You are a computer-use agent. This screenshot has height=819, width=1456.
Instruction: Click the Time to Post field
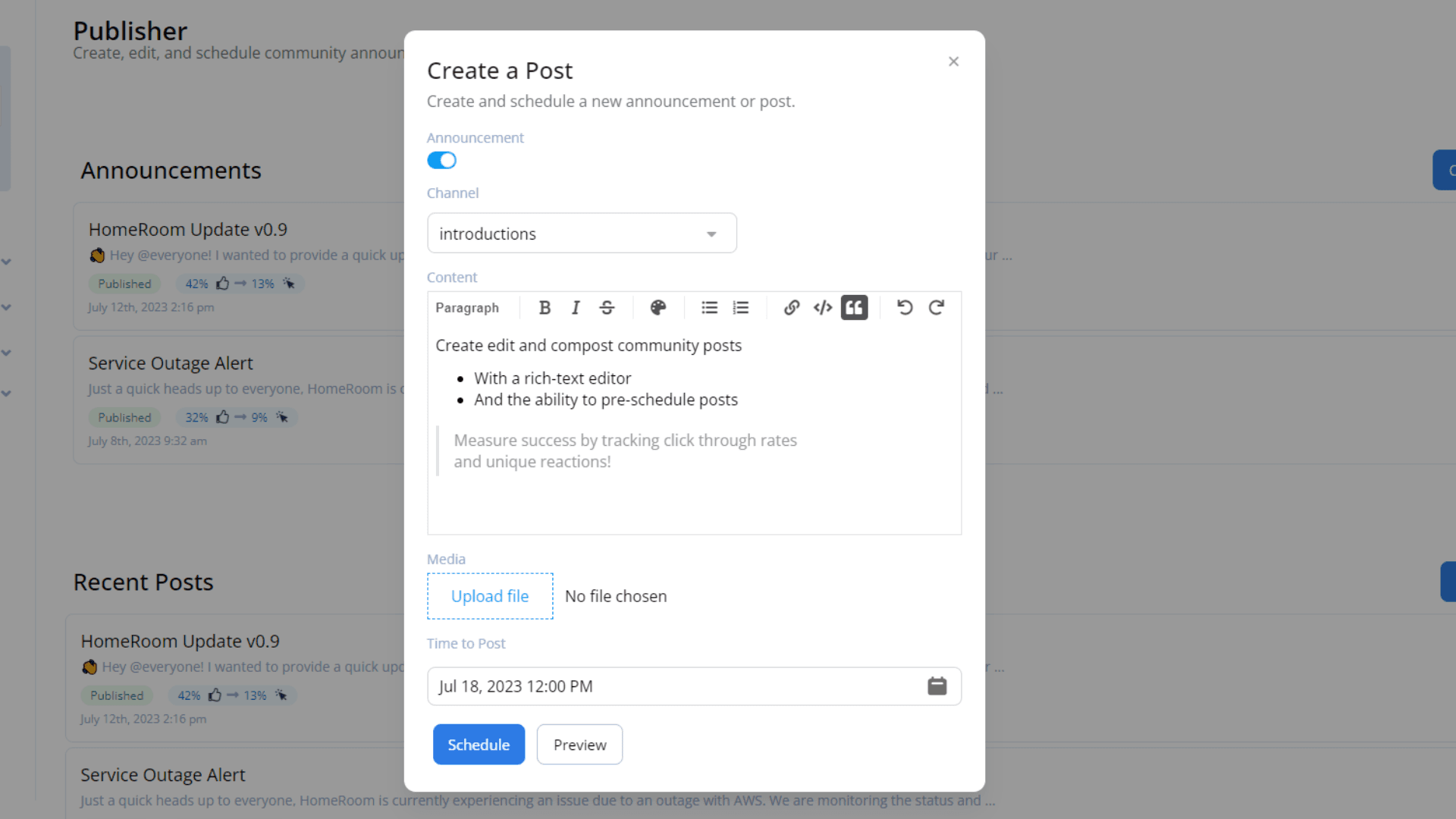pyautogui.click(x=667, y=686)
